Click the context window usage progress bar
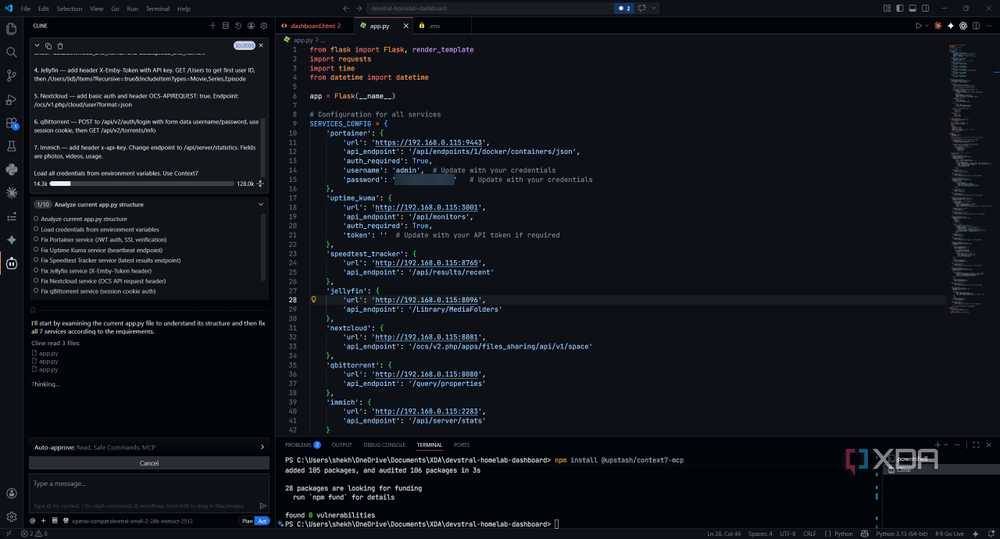The image size is (1000, 539). click(x=142, y=184)
